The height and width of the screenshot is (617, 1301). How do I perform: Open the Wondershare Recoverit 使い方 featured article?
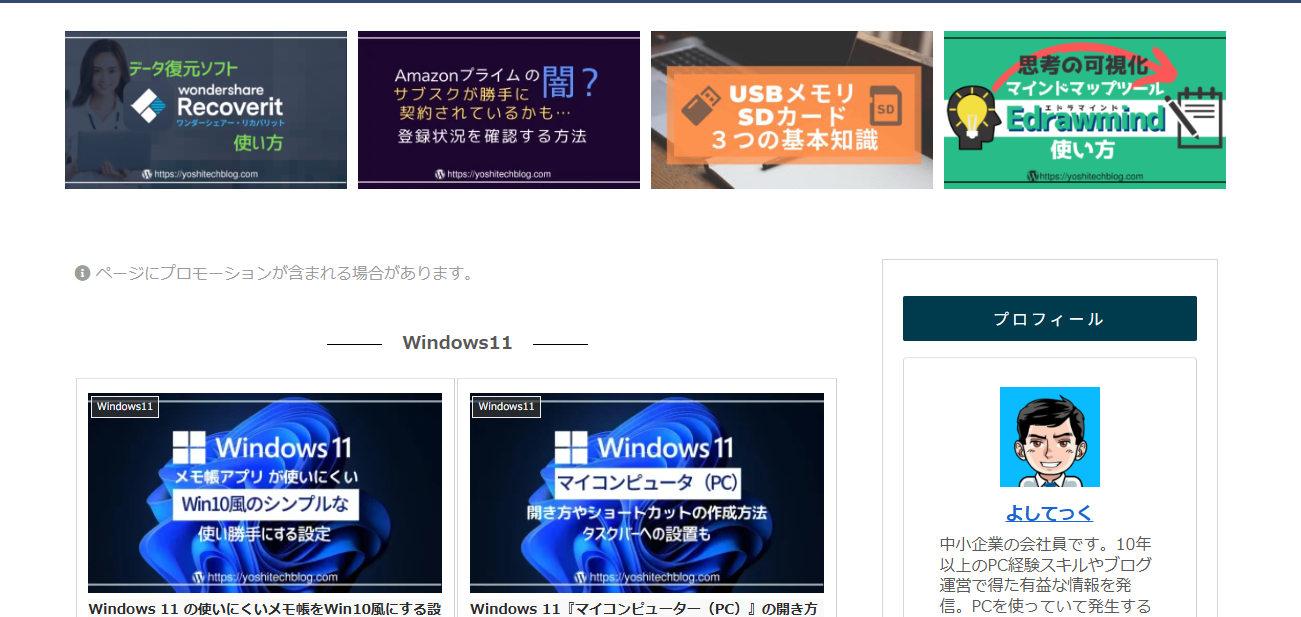pos(206,110)
